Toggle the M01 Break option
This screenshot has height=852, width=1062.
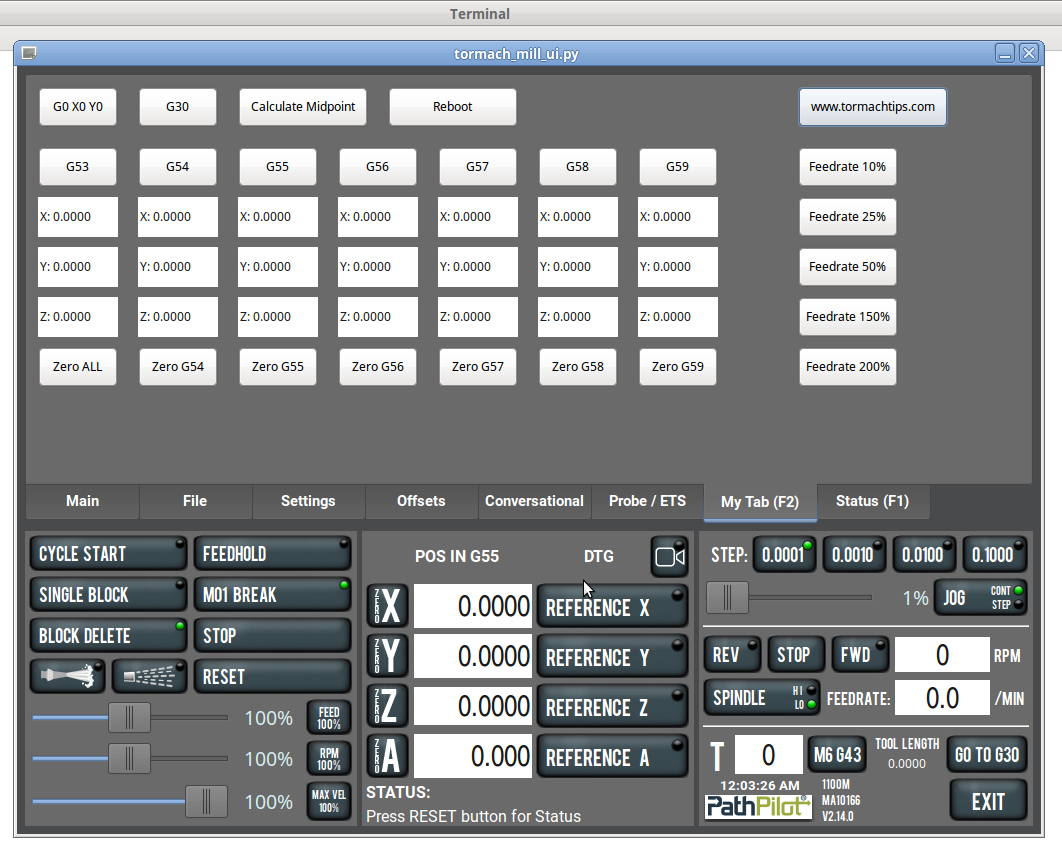pyautogui.click(x=271, y=595)
